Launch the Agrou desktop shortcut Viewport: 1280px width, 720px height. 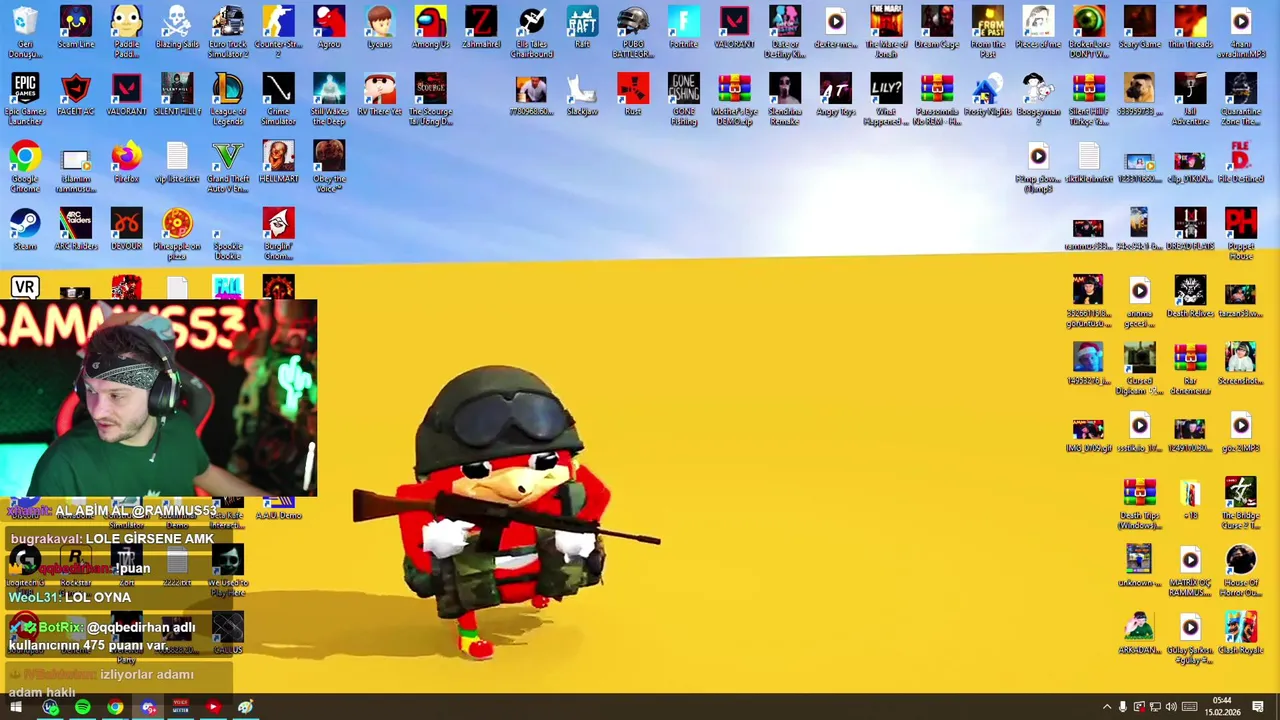(329, 27)
